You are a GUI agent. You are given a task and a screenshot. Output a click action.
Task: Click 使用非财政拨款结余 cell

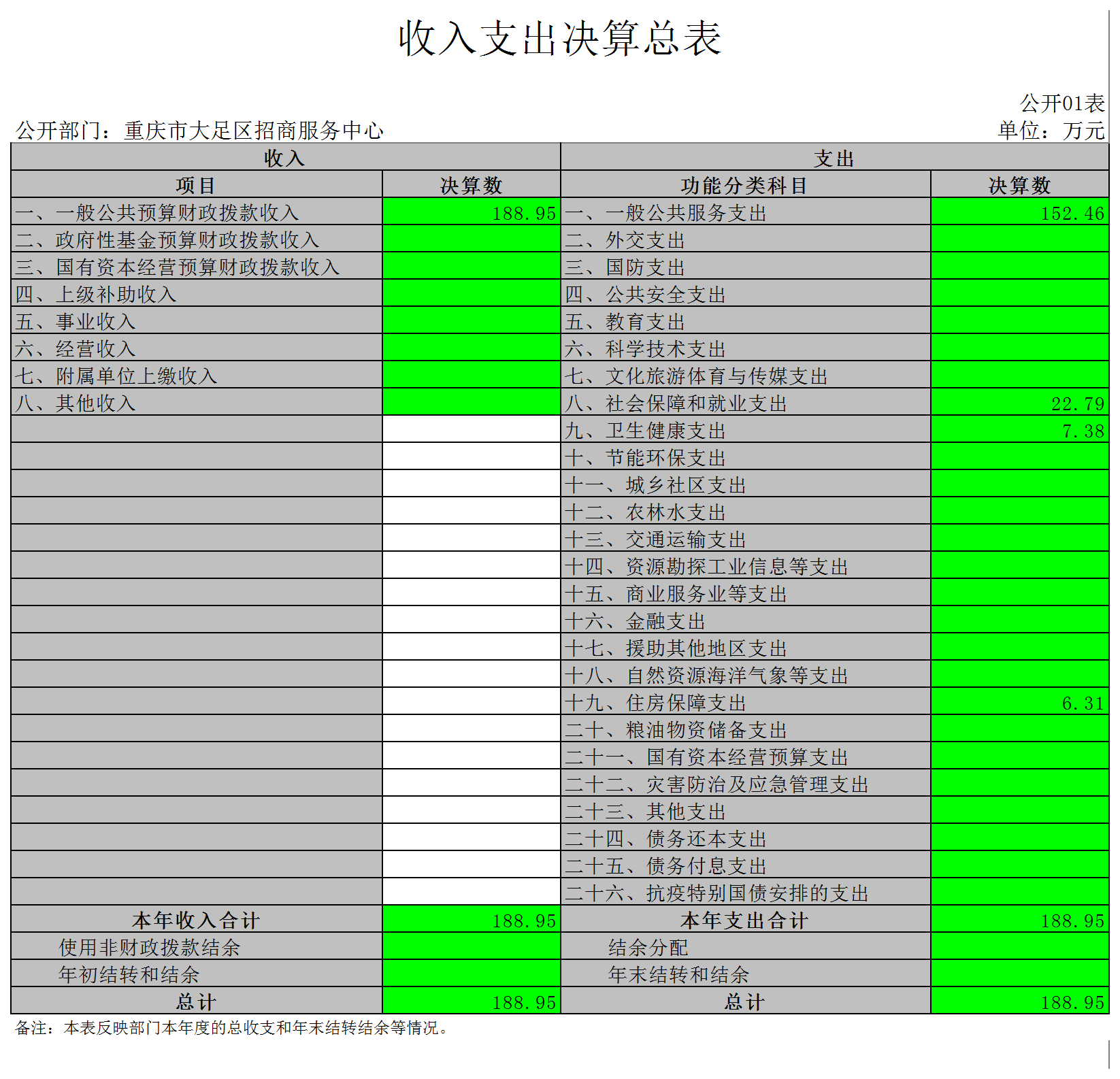(x=197, y=946)
